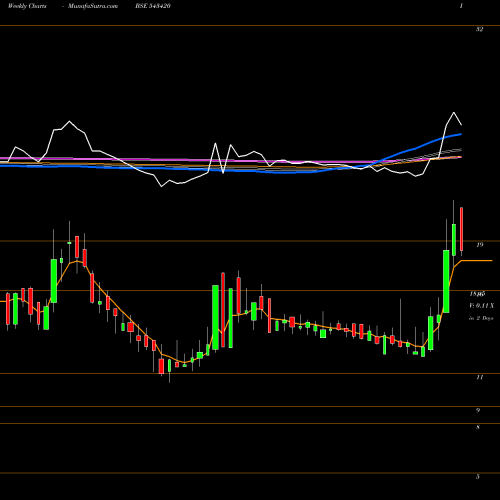Viewport: 500px width, 500px height.
Task: Click the last red candlestick at far right
Action: tap(462, 229)
